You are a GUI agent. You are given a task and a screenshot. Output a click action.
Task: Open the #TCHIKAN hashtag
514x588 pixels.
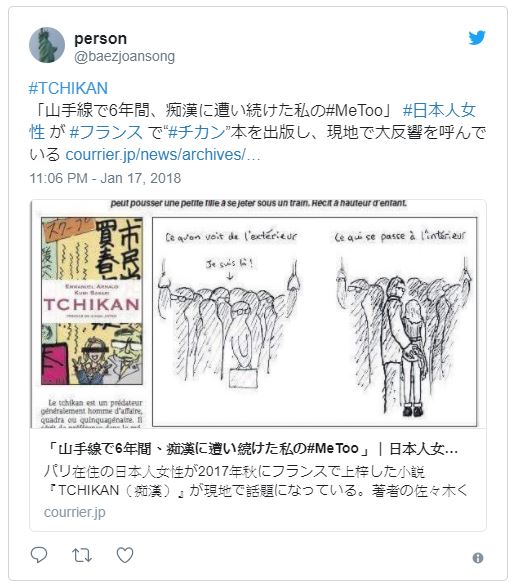68,88
